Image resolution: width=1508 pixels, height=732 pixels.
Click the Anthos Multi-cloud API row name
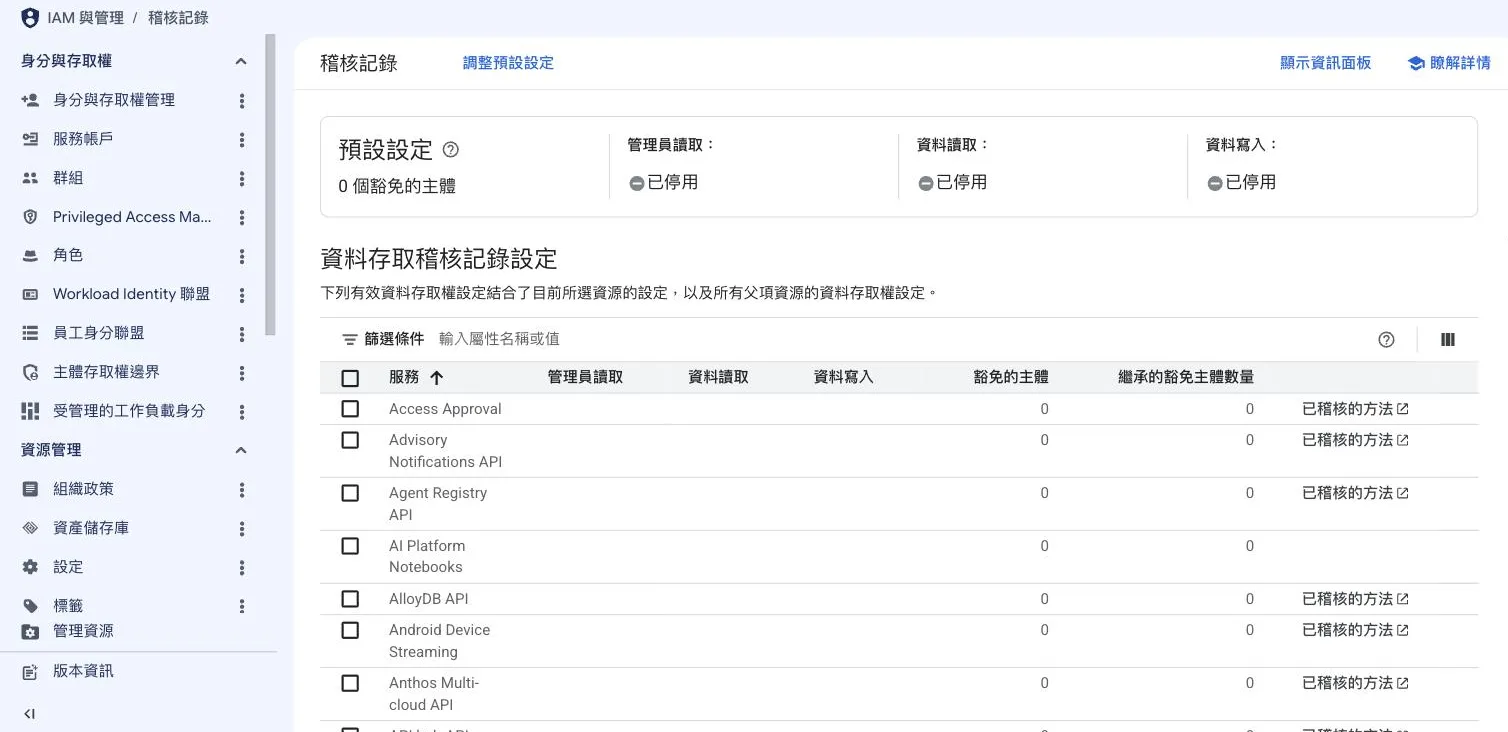[x=434, y=694]
